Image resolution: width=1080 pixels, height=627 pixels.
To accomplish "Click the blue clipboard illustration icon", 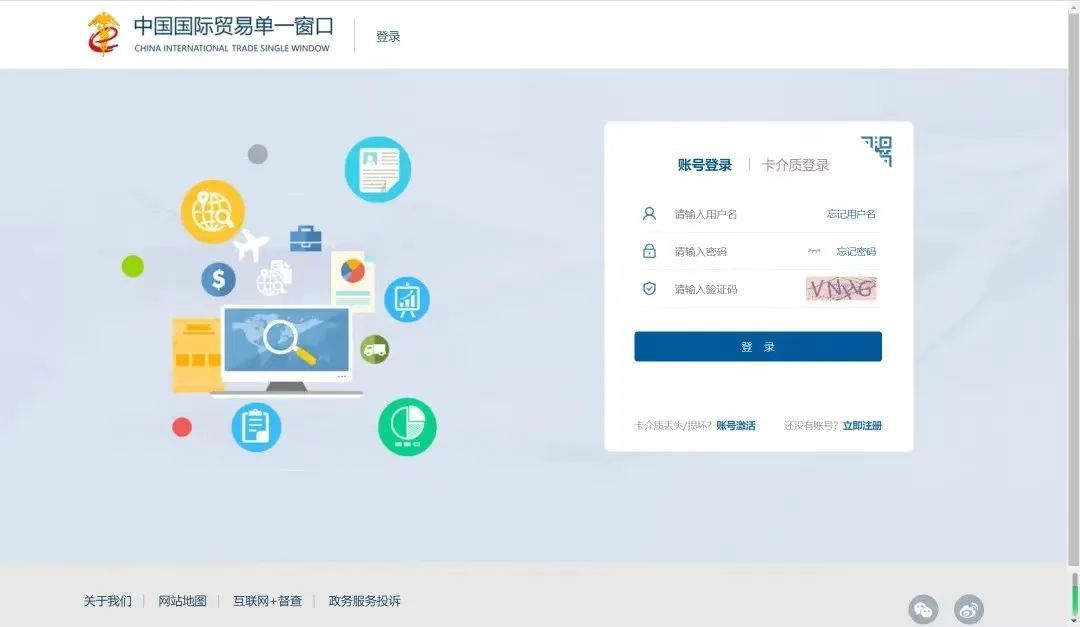I will 256,427.
